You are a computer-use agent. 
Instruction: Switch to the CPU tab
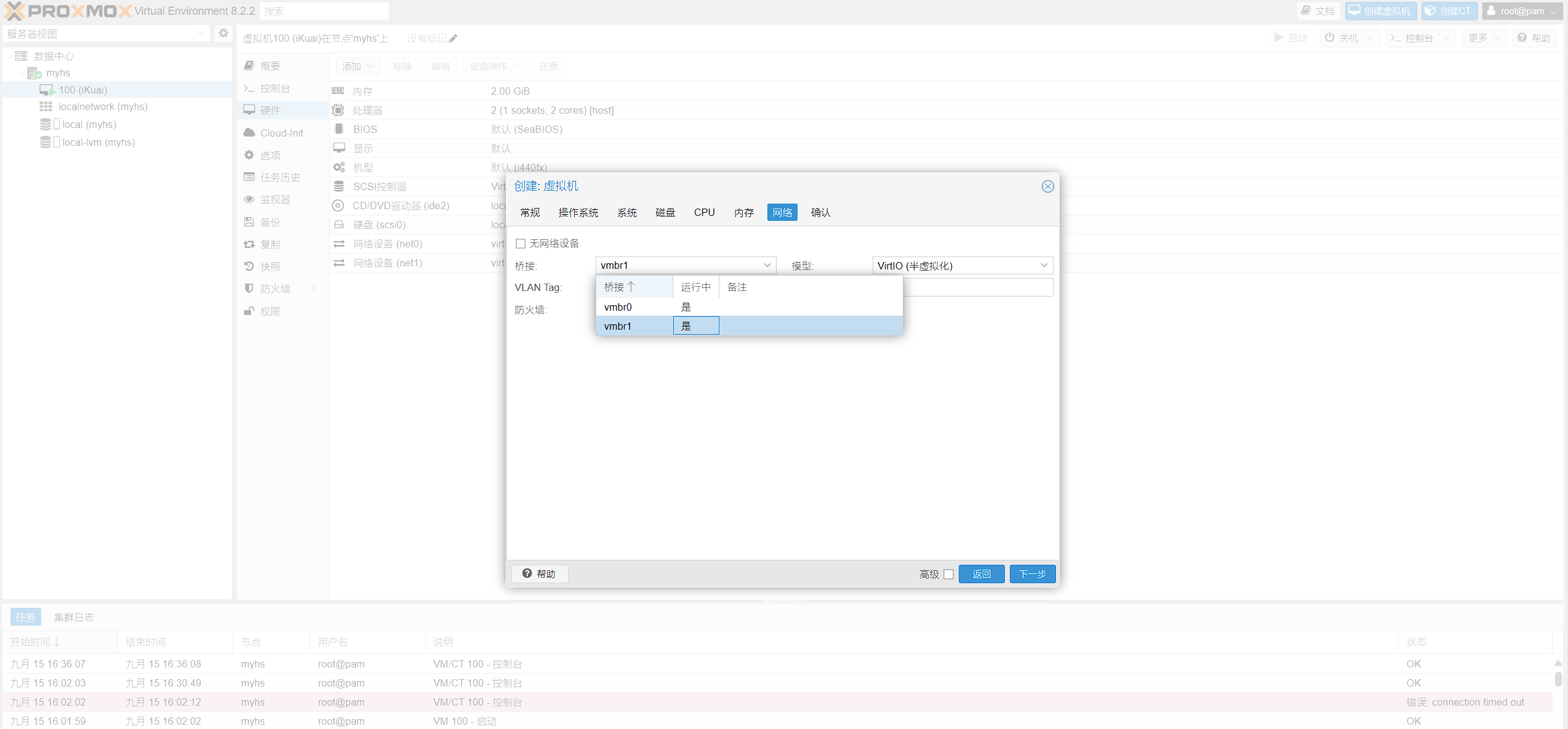(x=704, y=212)
